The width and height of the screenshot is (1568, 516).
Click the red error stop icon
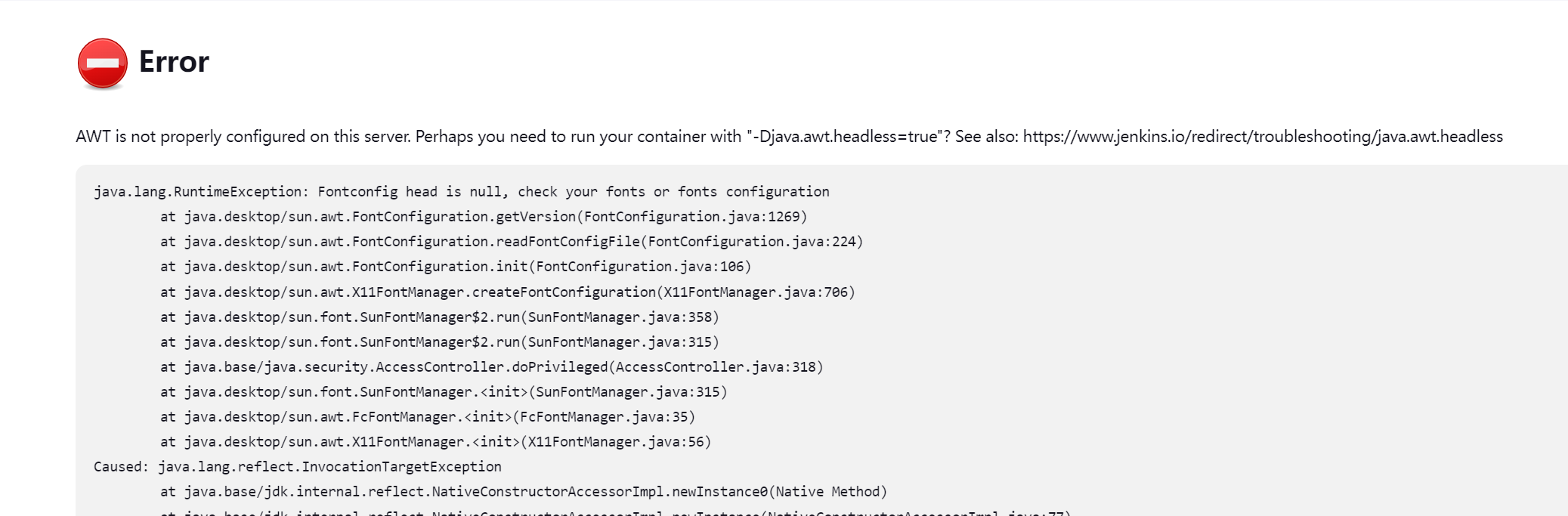pyautogui.click(x=102, y=63)
